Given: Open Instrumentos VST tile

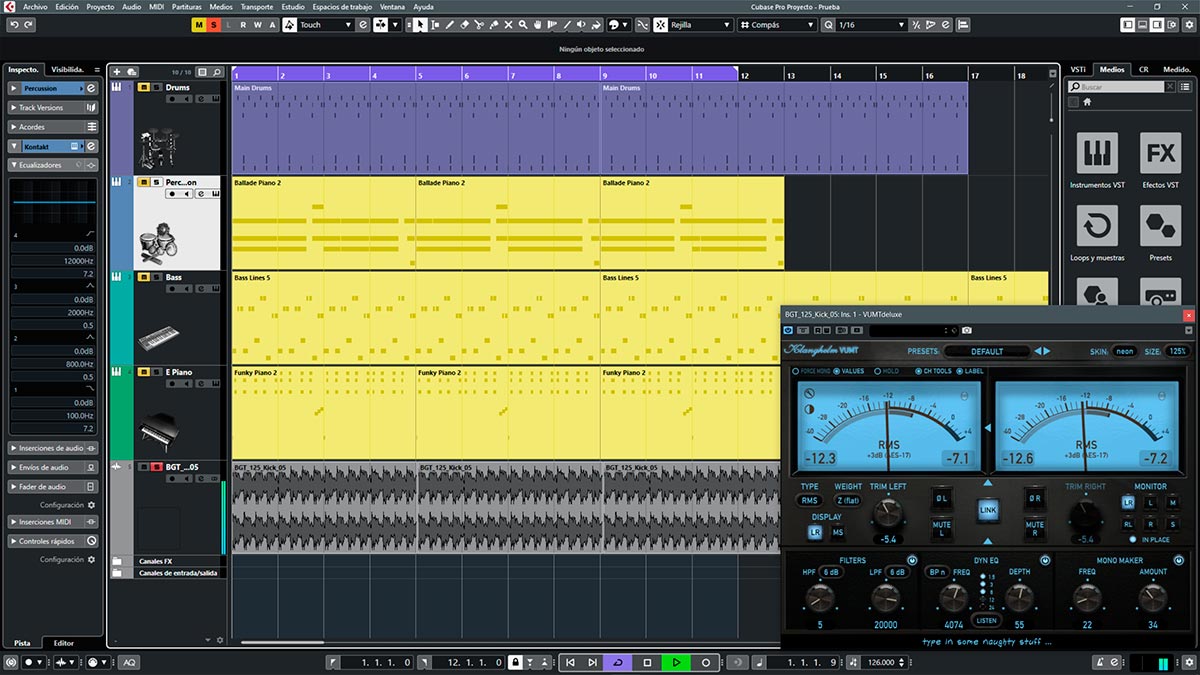Looking at the screenshot, I should (x=1097, y=153).
